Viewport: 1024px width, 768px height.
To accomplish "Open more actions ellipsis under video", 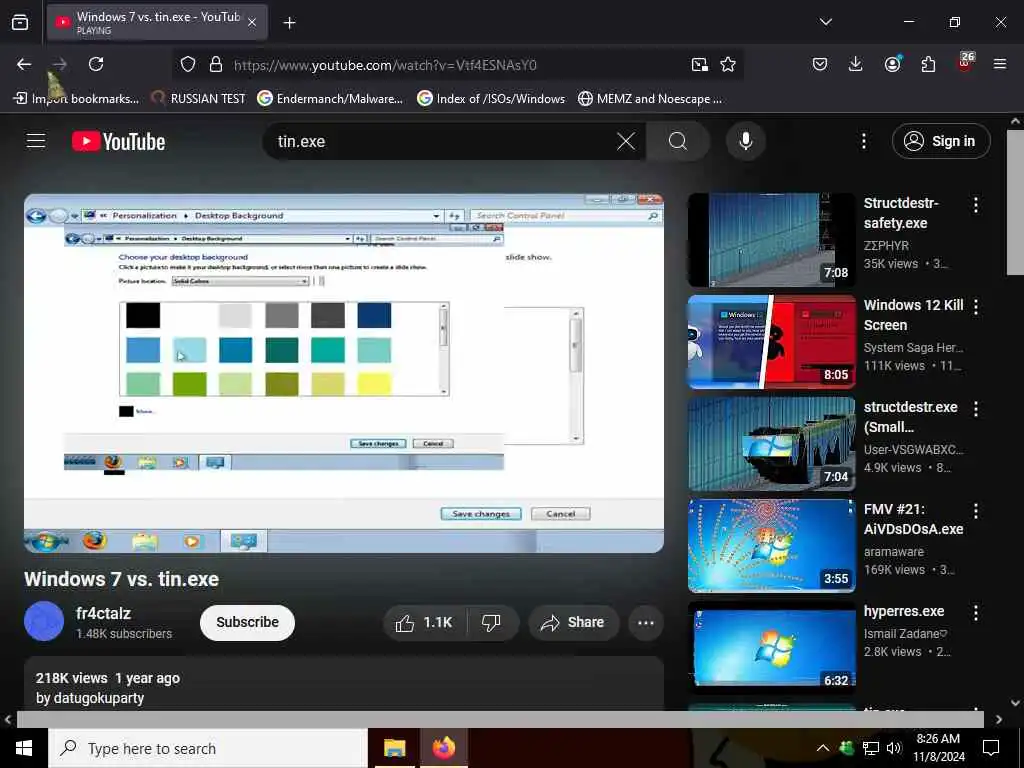I will 646,622.
